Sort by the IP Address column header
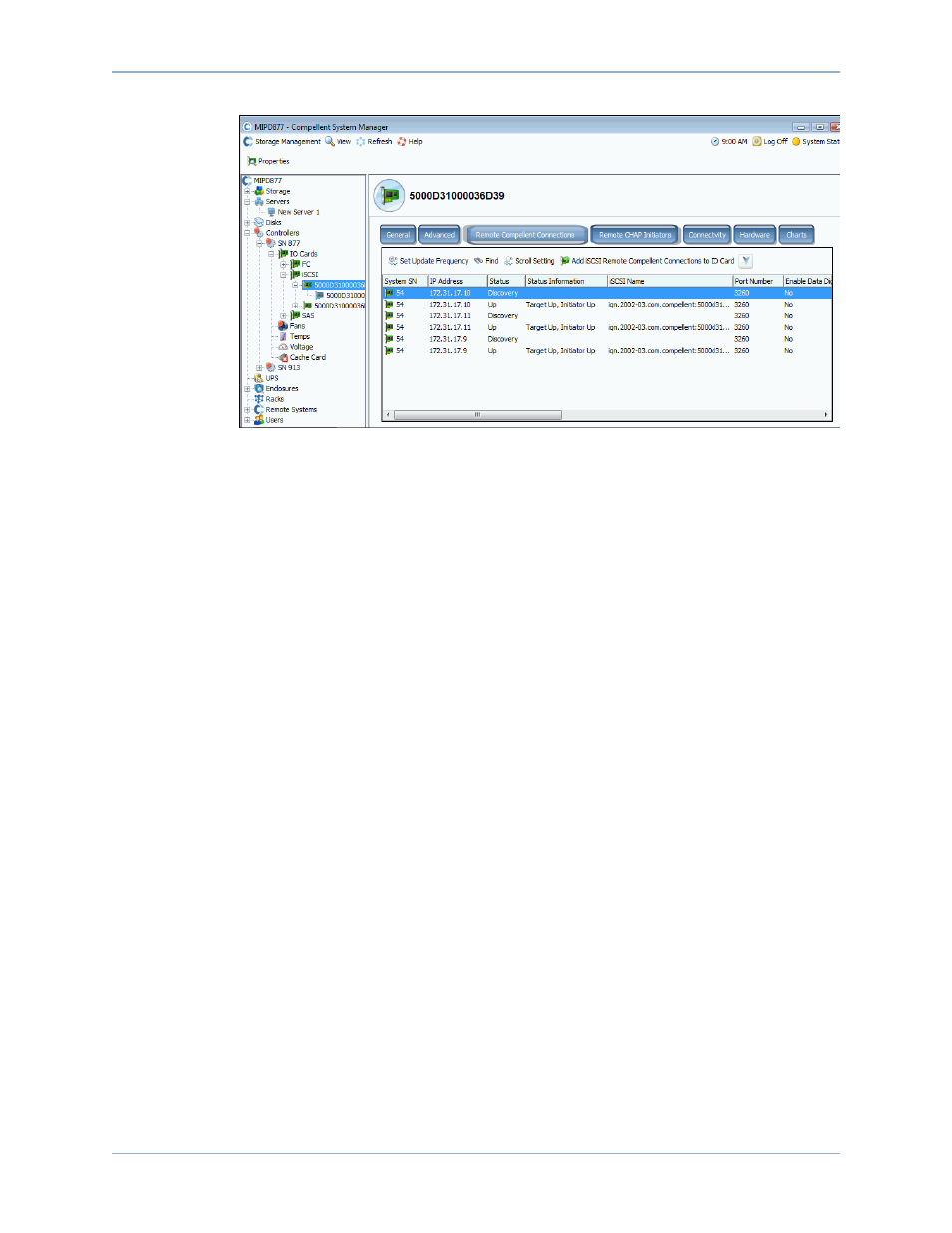 tap(457, 281)
